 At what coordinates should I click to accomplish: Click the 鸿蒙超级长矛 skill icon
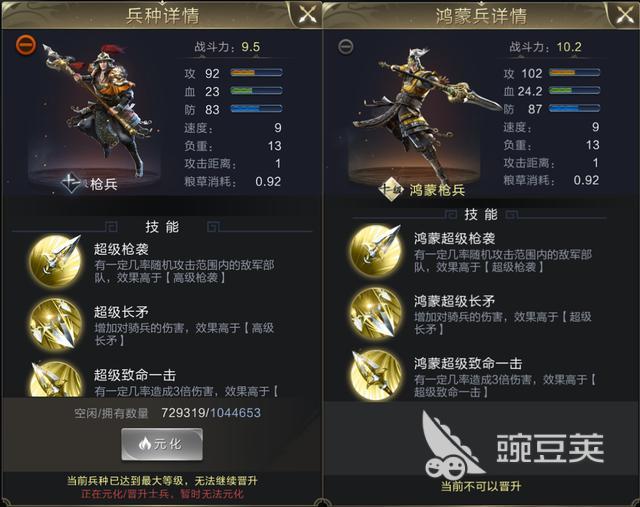tap(376, 314)
